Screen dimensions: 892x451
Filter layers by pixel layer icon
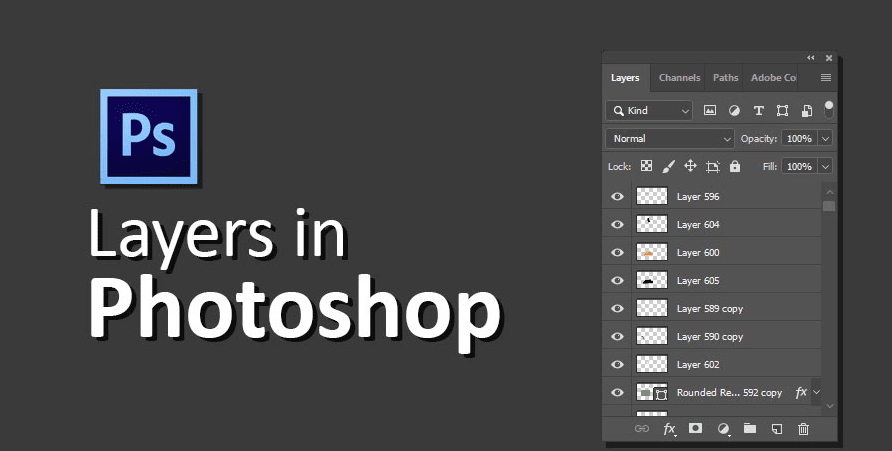tap(709, 110)
